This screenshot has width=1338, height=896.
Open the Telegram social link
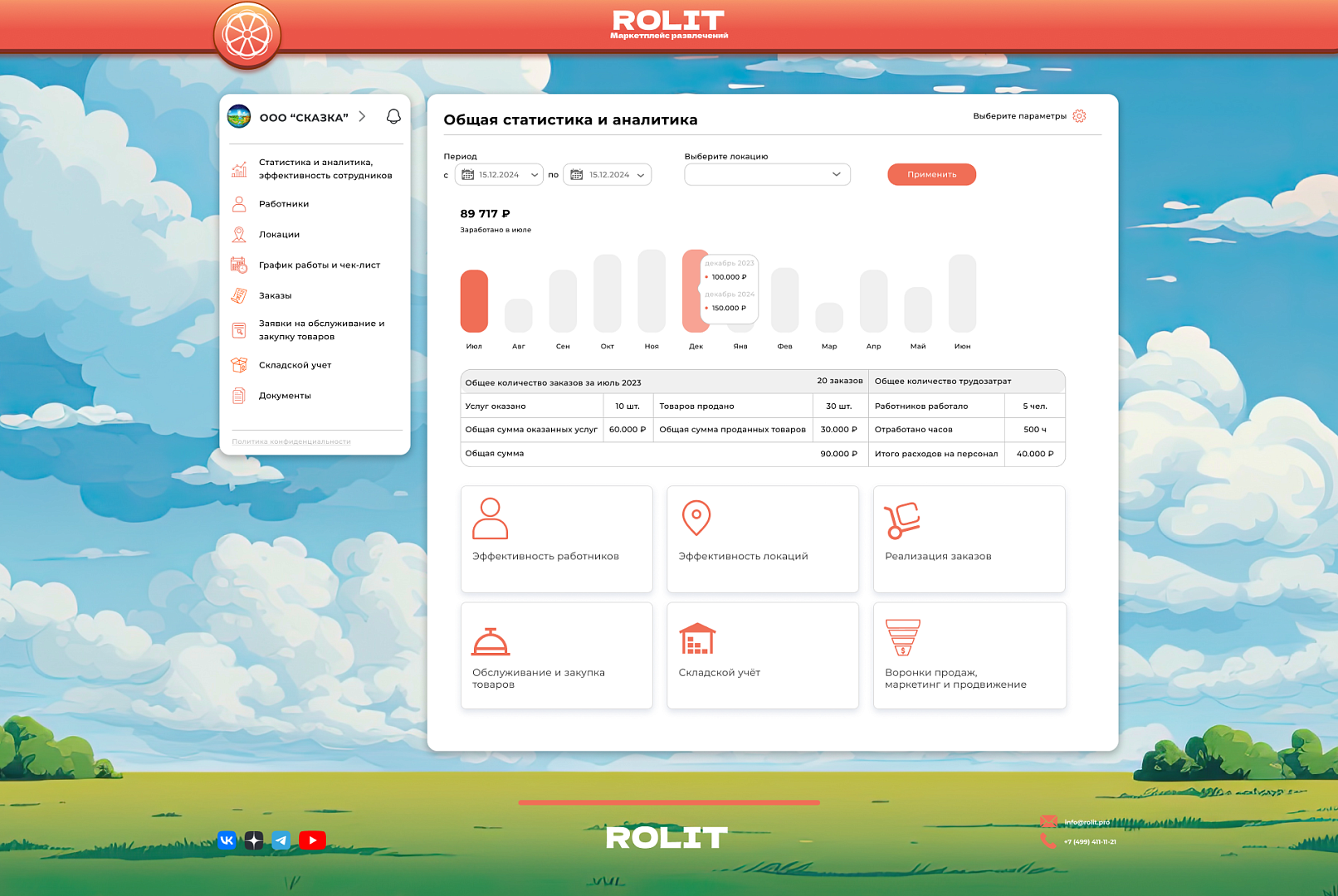(x=281, y=840)
